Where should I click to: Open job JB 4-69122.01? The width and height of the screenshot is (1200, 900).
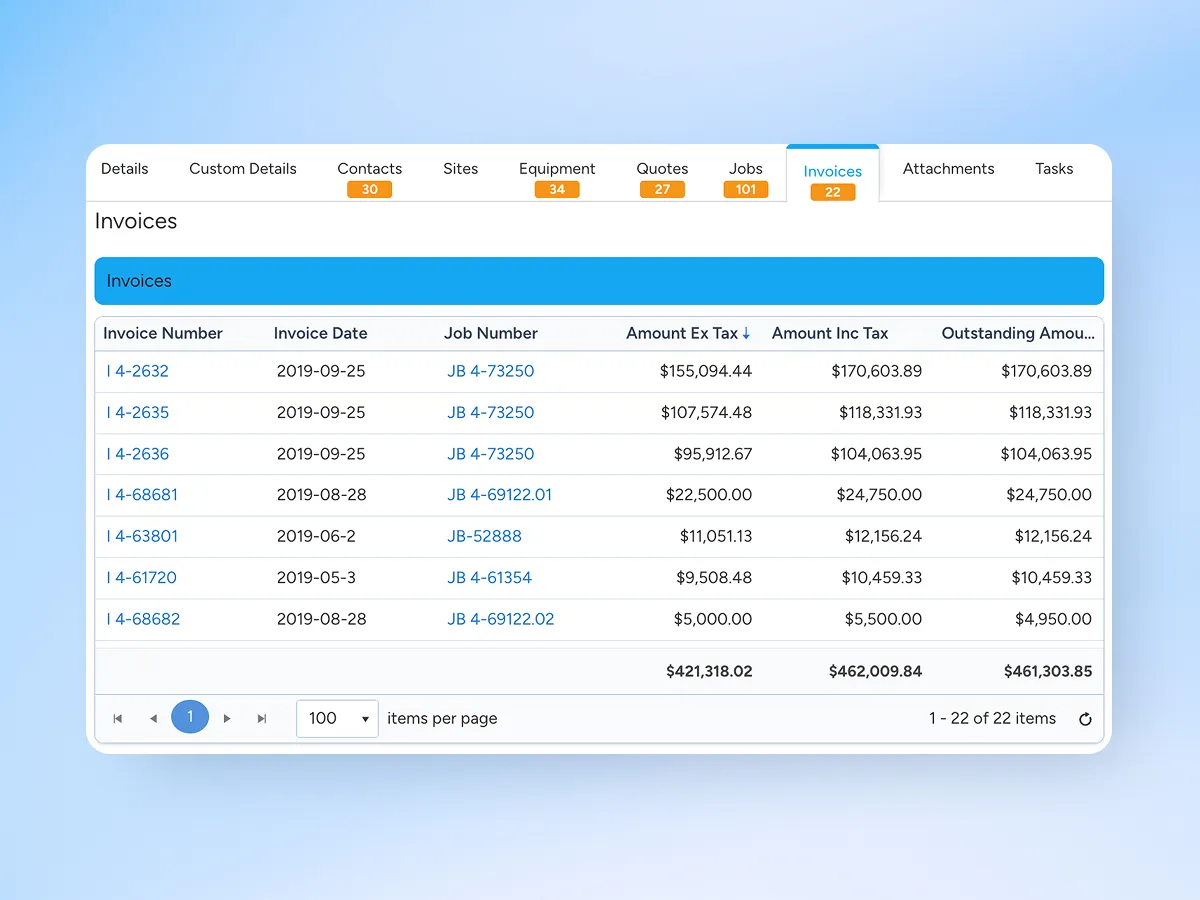tap(500, 495)
